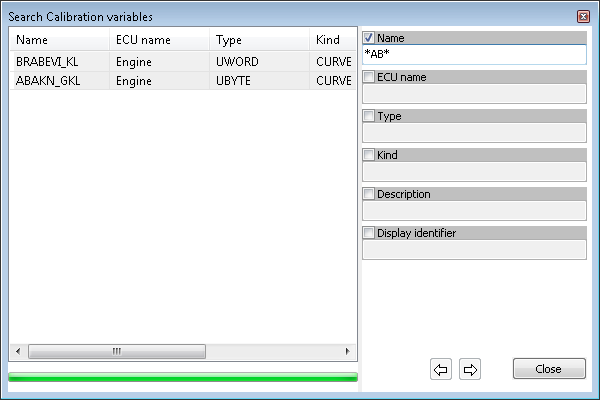Click the horizontal scrollbar left arrow

coord(18,351)
